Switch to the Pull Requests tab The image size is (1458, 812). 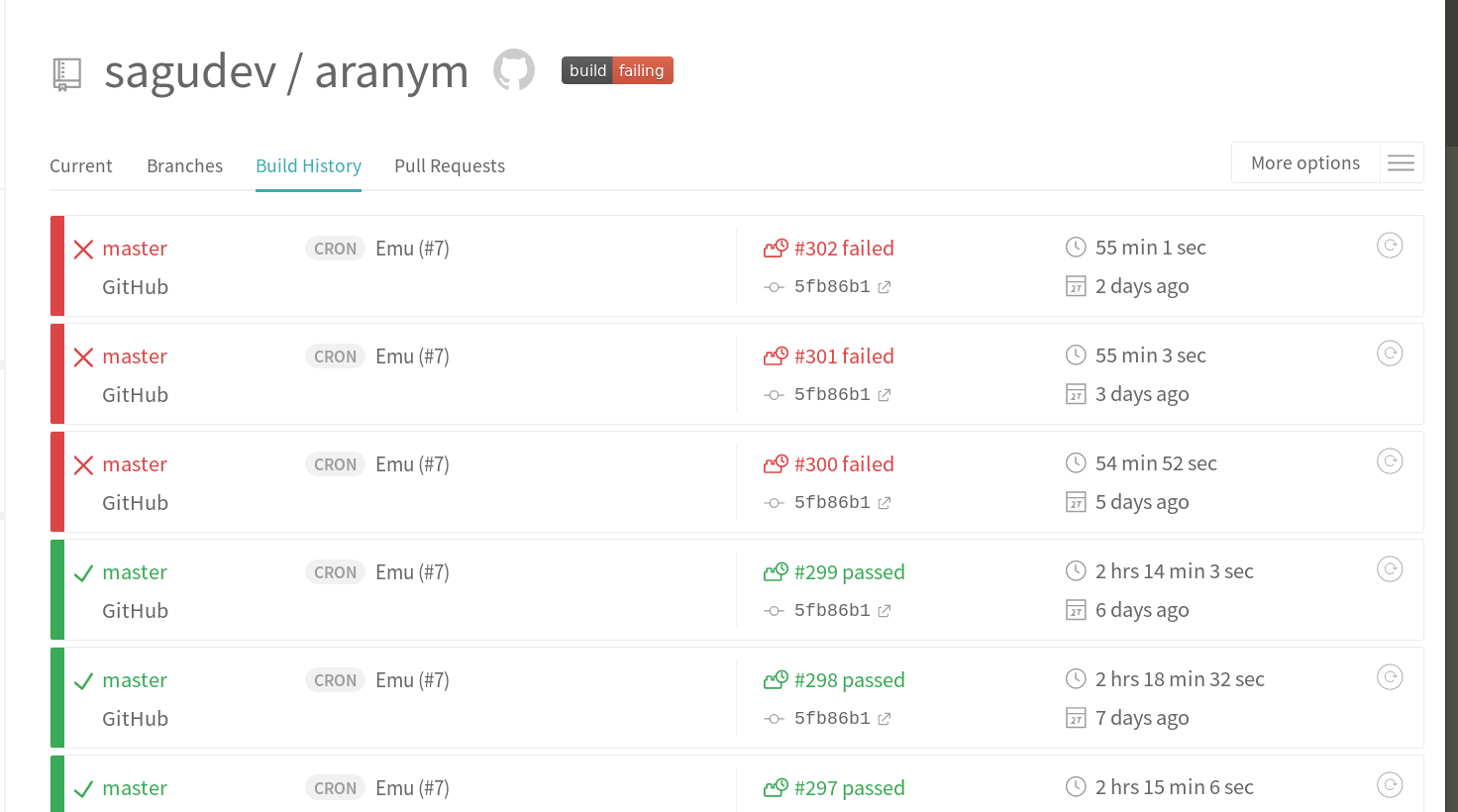tap(450, 165)
